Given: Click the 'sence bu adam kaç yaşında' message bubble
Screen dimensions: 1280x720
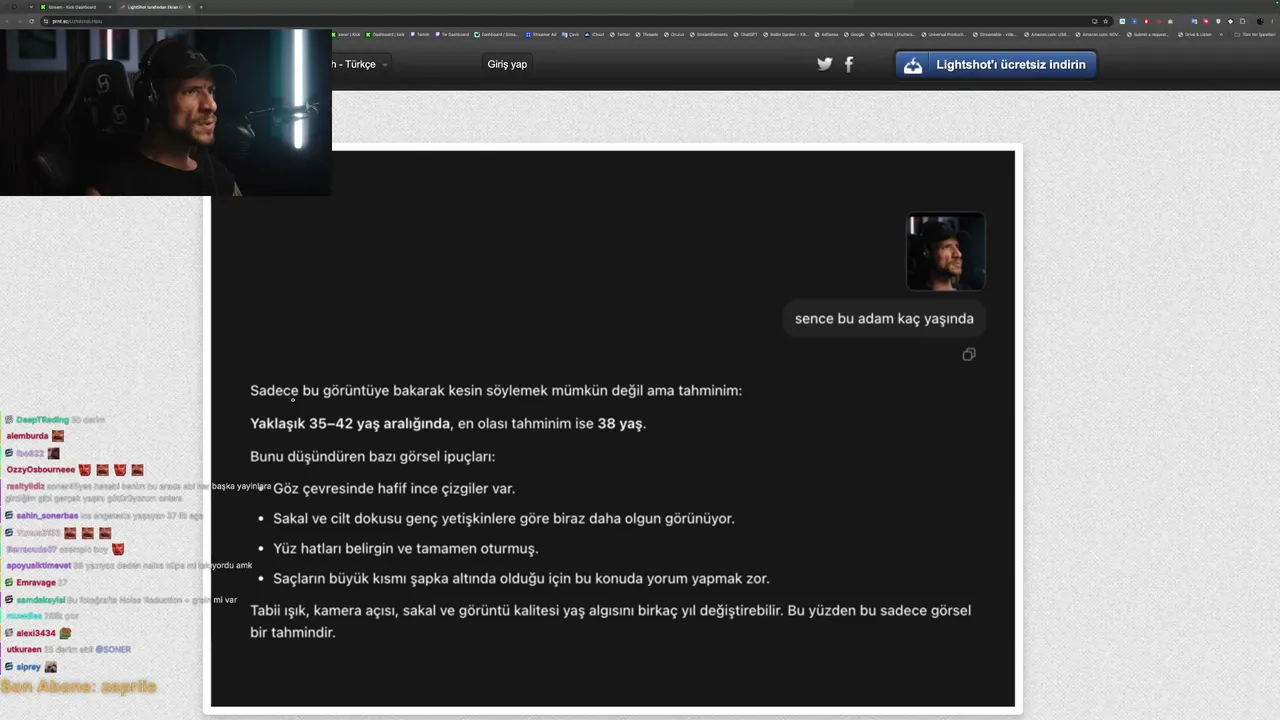Looking at the screenshot, I should click(884, 319).
